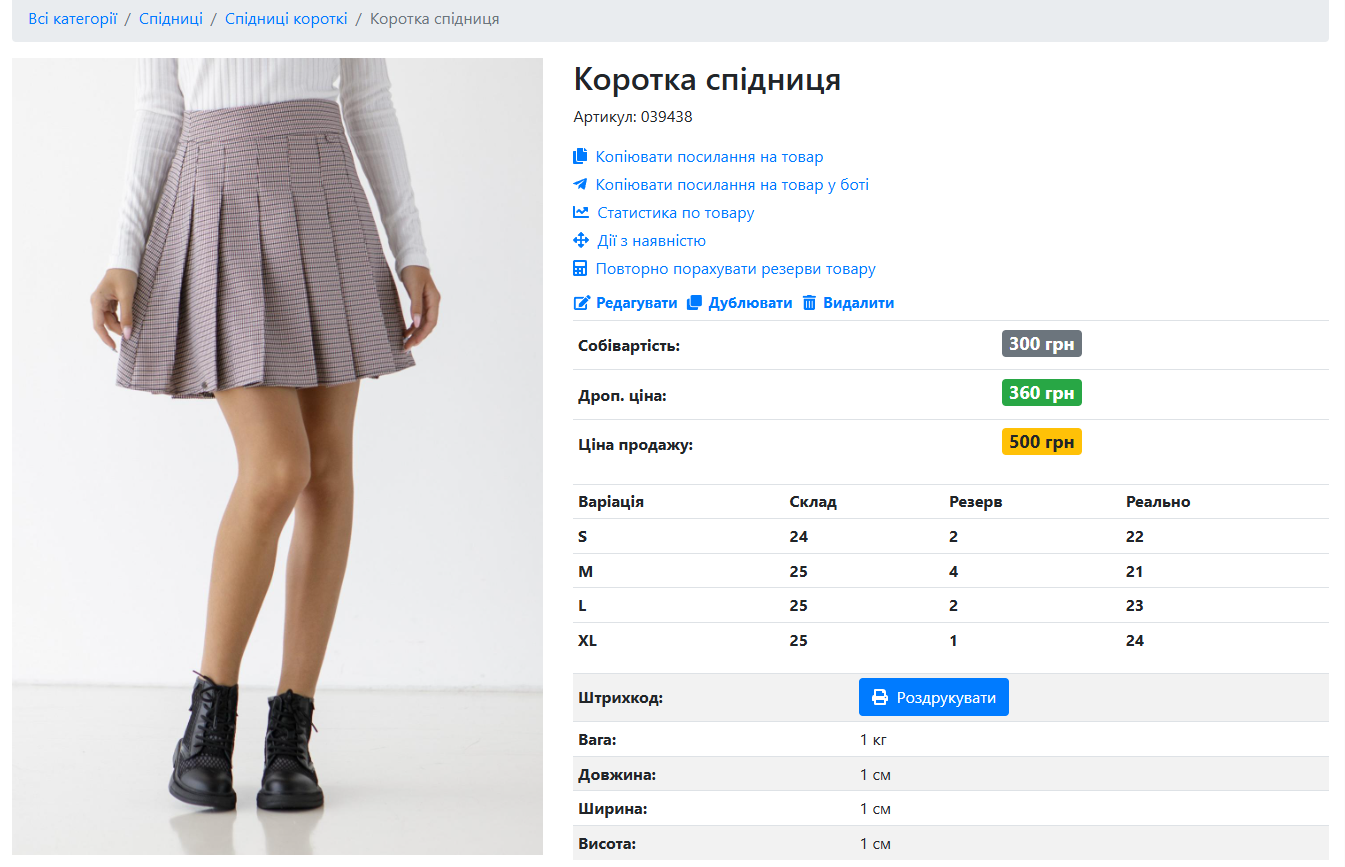
Task: Click the skirt product photo
Action: point(277,456)
